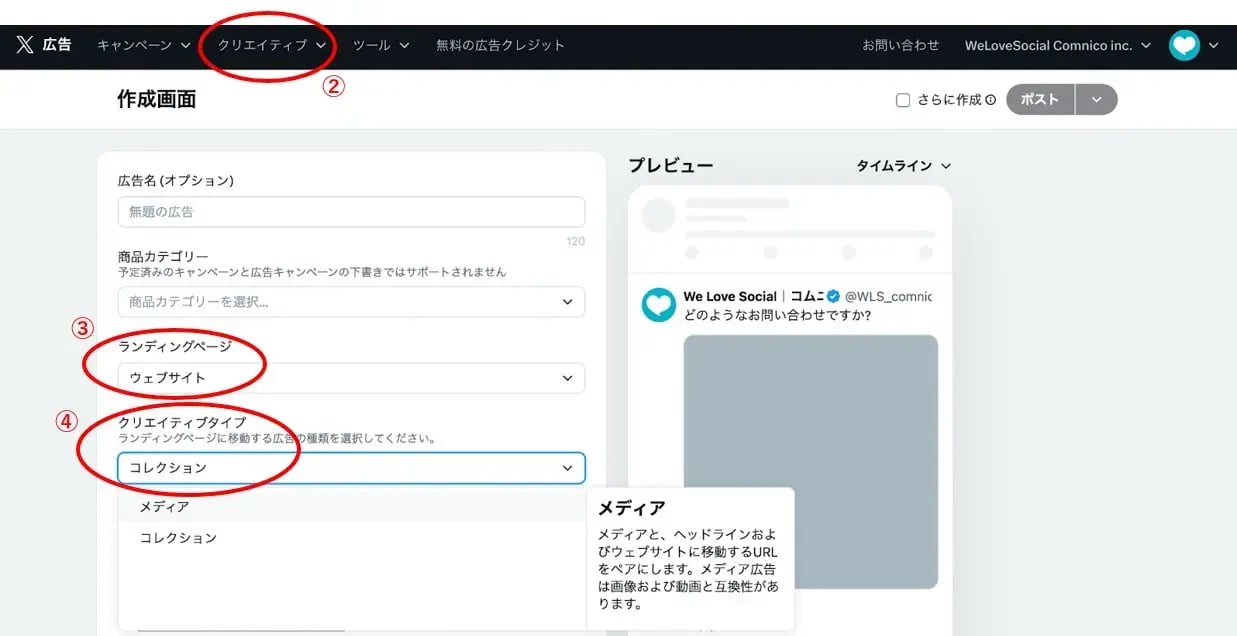Expand the chevron beside the profile avatar
1237x636 pixels.
click(x=1213, y=45)
